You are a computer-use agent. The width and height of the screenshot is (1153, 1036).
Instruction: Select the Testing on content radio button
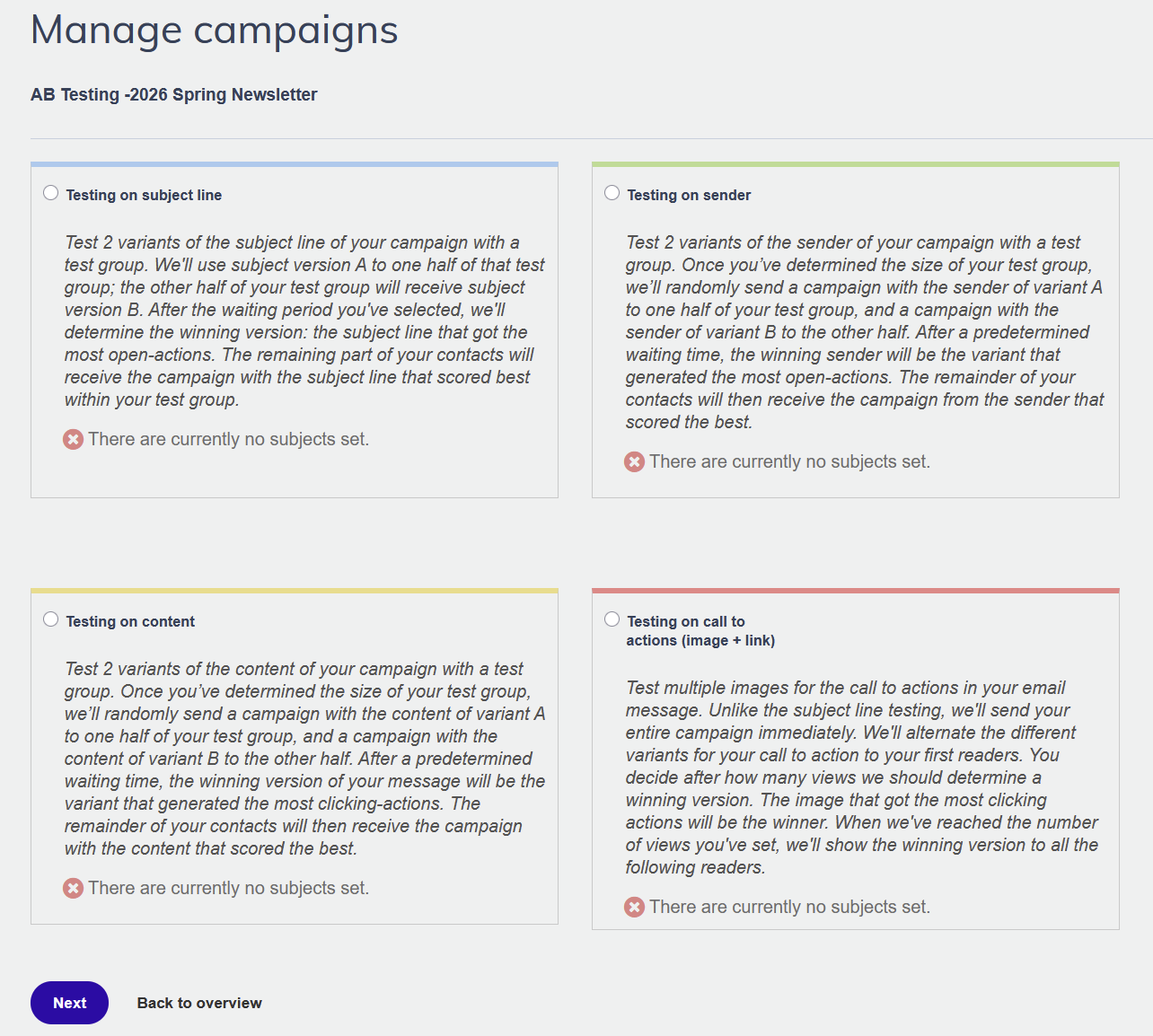tap(51, 619)
